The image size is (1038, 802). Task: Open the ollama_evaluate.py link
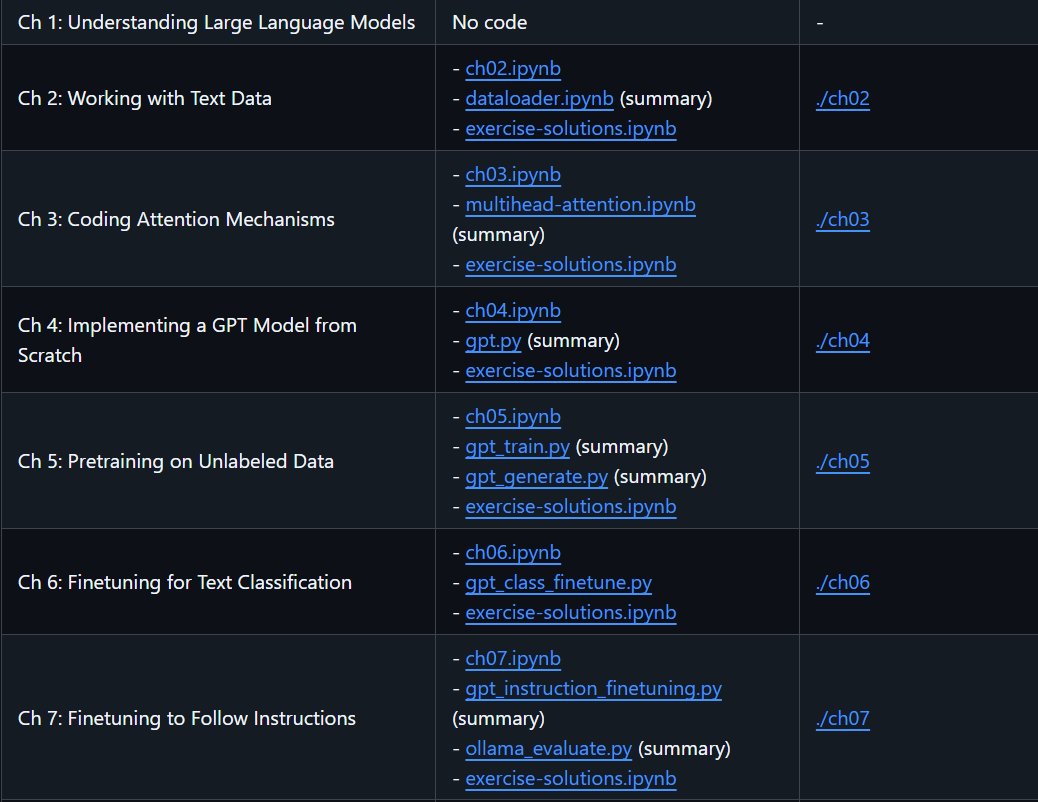point(549,749)
